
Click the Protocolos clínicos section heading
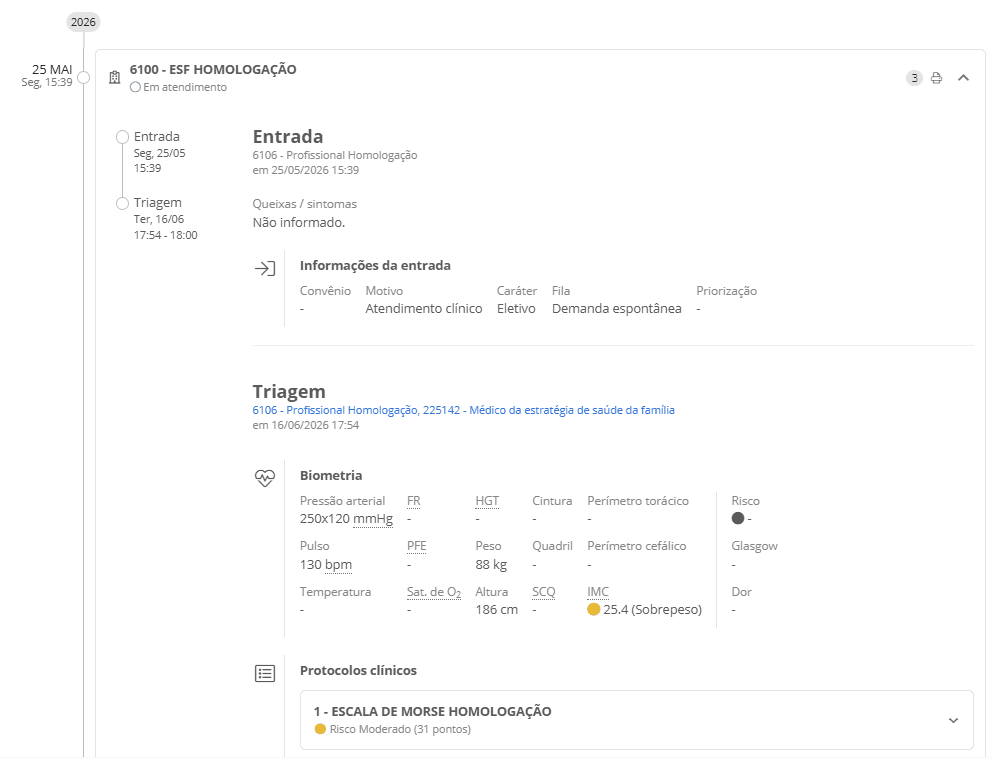click(x=358, y=670)
